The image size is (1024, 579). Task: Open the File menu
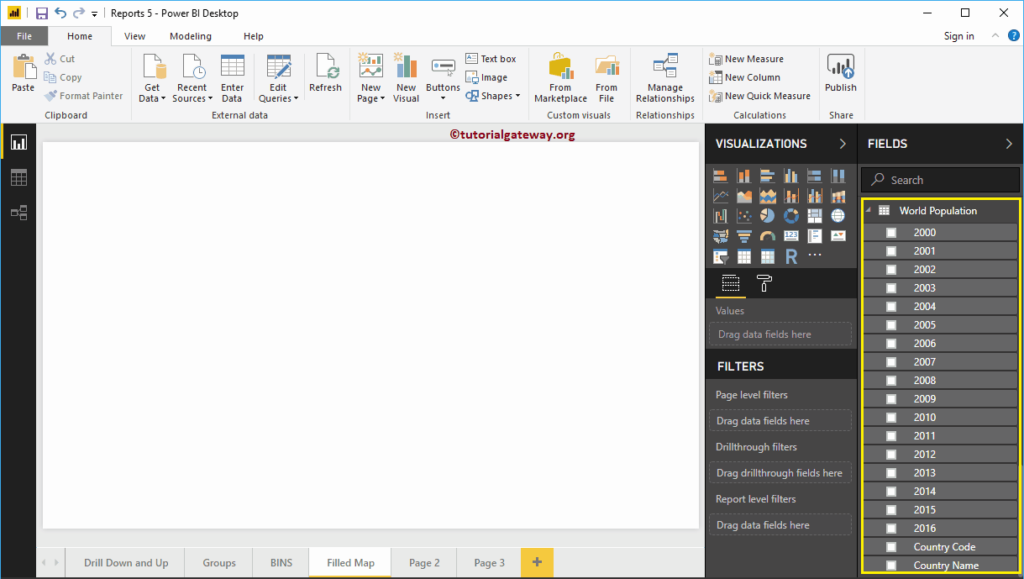(24, 37)
